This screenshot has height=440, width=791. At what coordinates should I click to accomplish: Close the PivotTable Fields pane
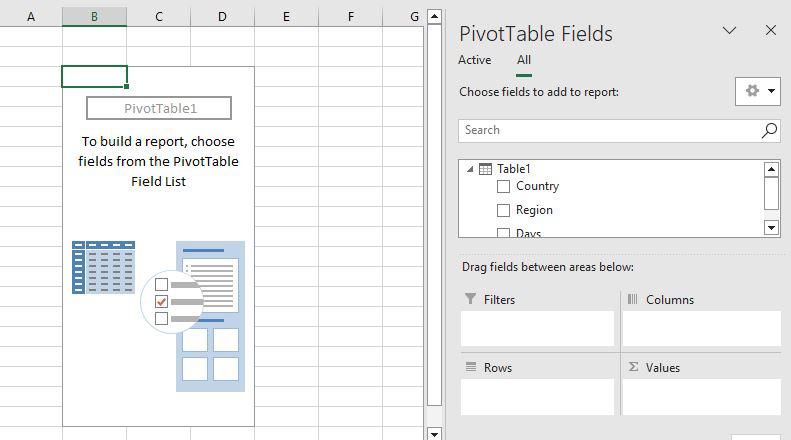(x=770, y=31)
